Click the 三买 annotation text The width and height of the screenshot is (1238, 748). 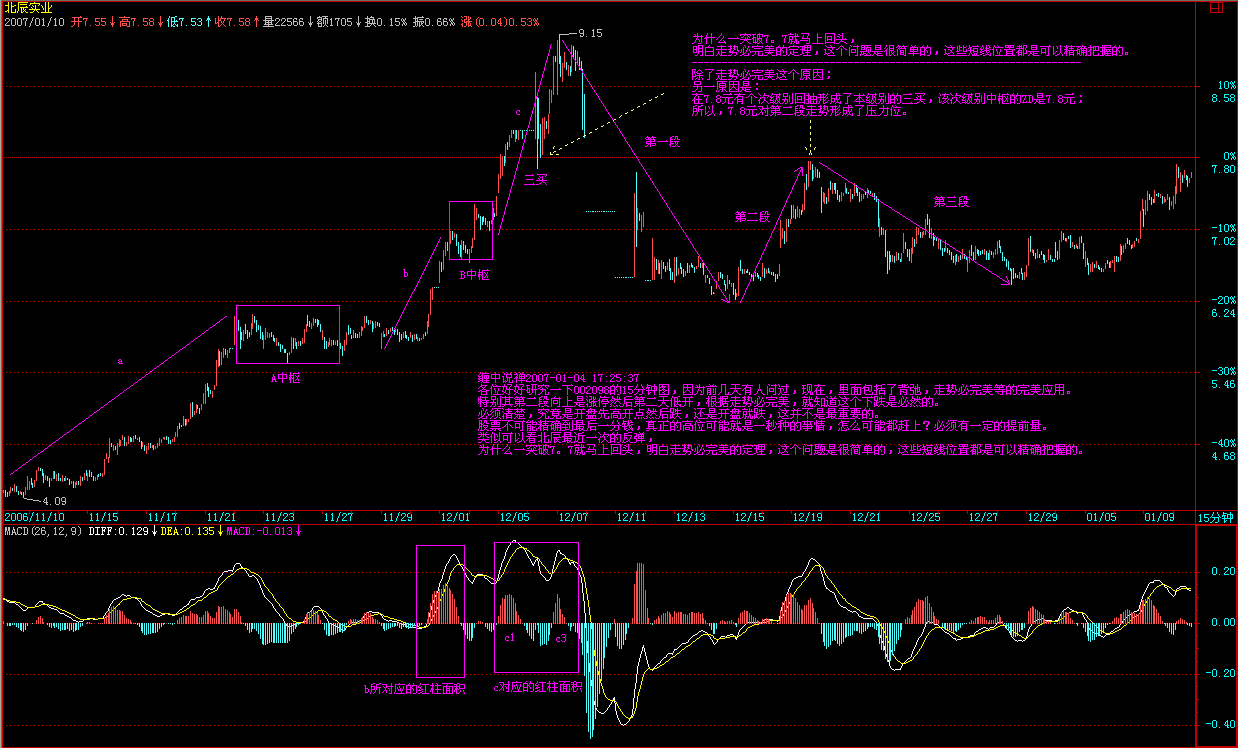click(536, 179)
